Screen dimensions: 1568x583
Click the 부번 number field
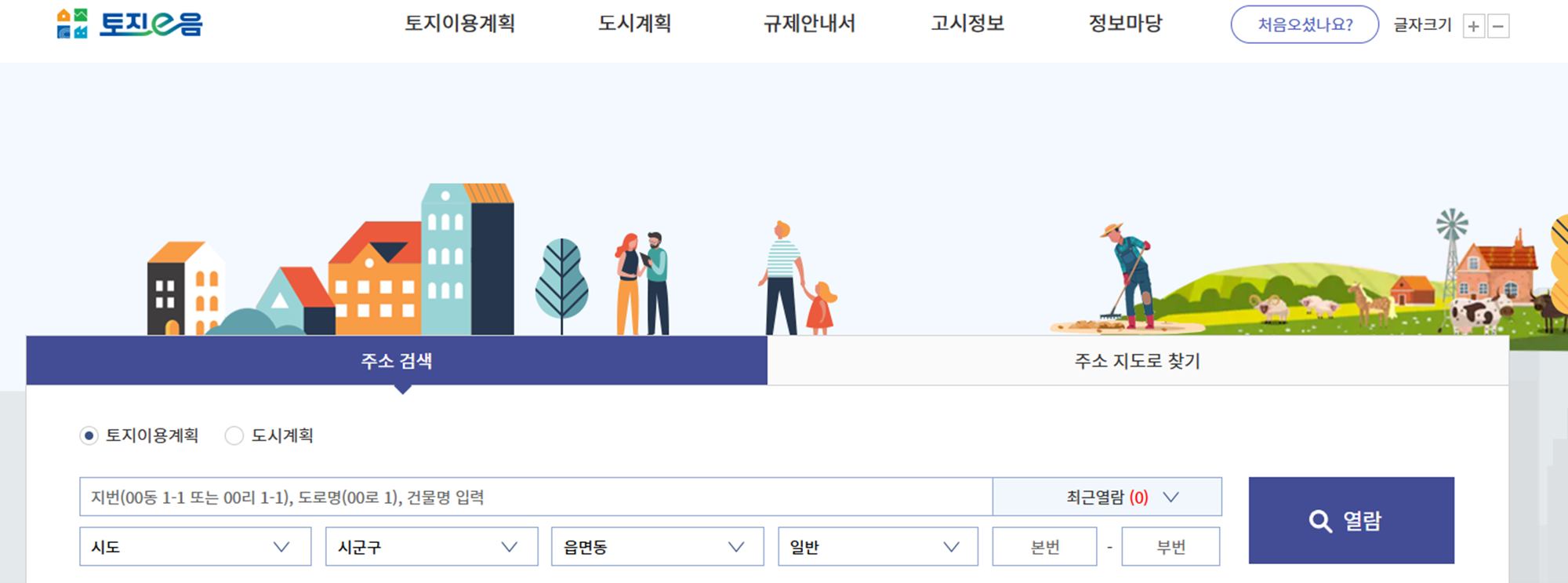1171,546
